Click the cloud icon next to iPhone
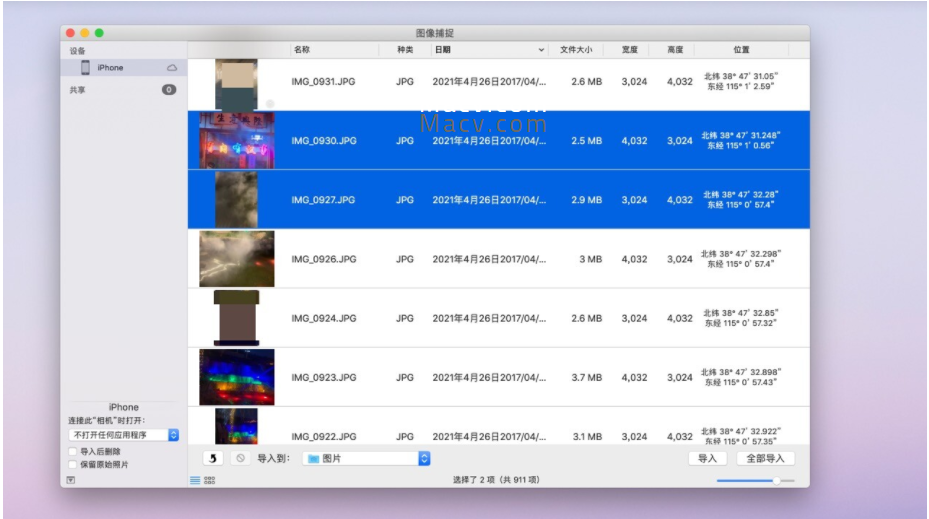929x519 pixels. [x=172, y=68]
